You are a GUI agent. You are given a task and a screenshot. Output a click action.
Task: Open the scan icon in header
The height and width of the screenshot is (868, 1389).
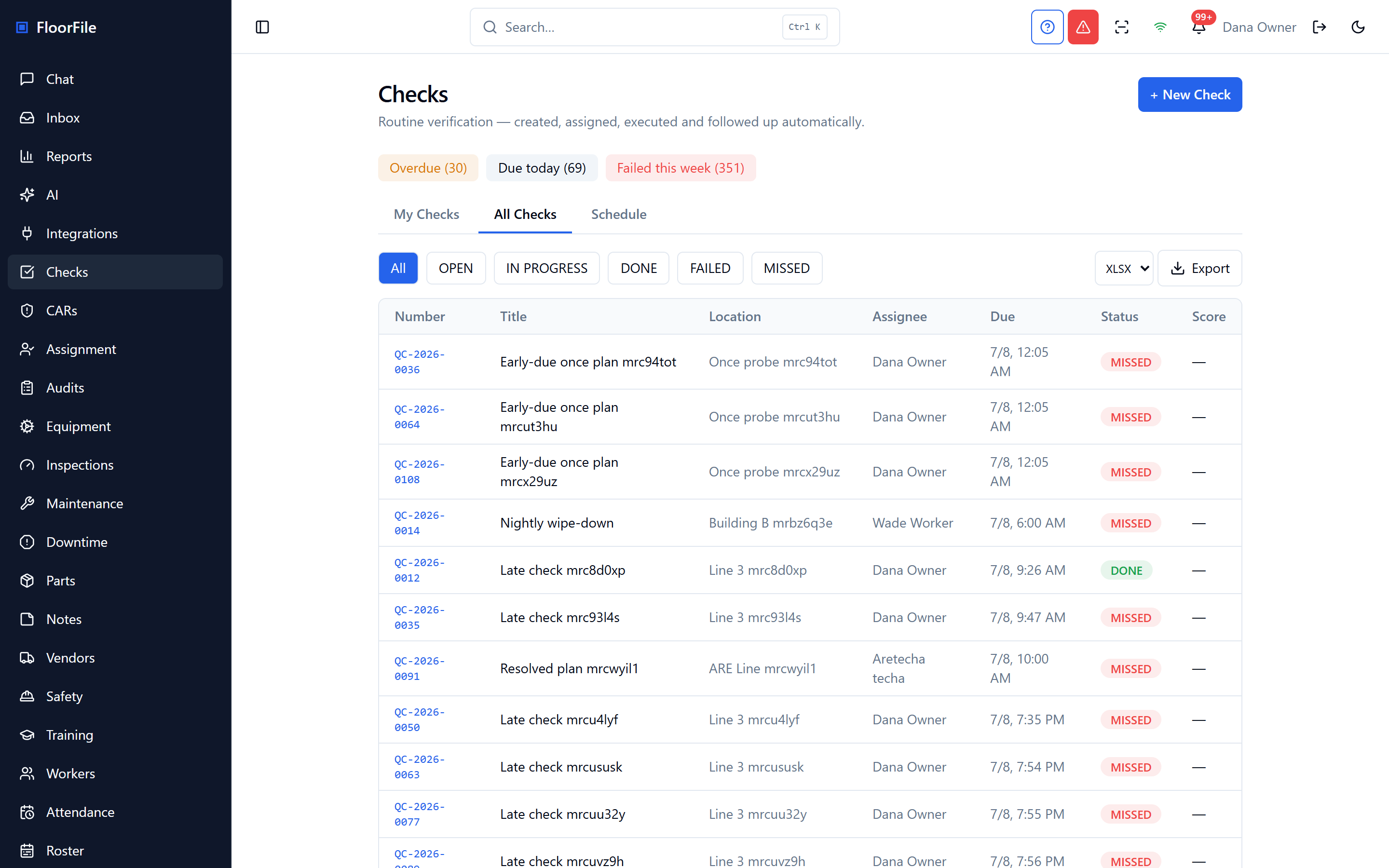pyautogui.click(x=1121, y=27)
